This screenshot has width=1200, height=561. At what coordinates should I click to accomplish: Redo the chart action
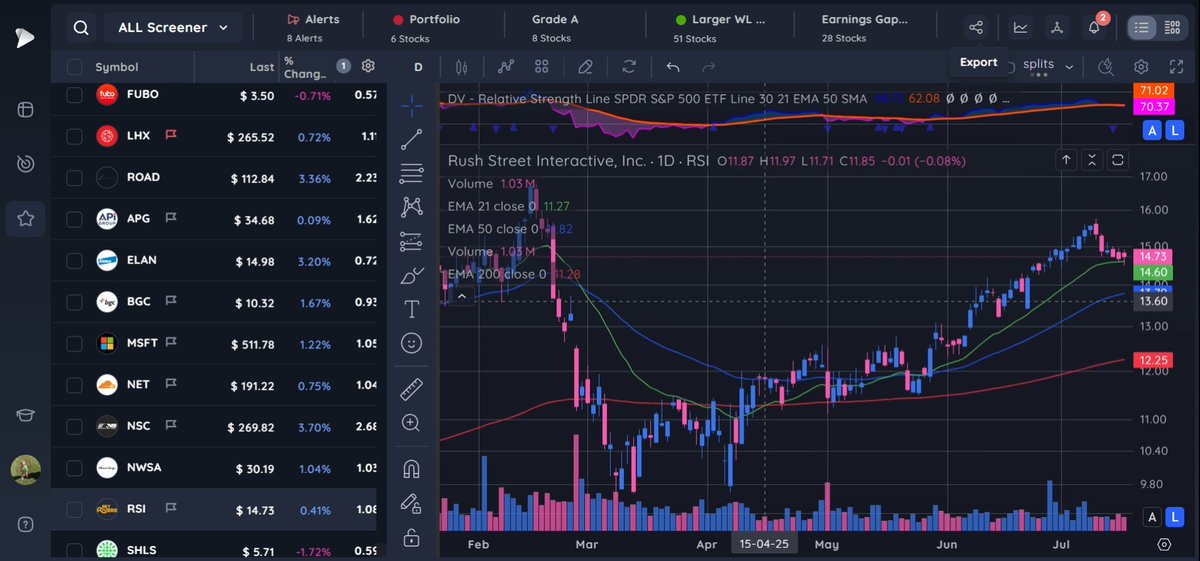(x=709, y=67)
